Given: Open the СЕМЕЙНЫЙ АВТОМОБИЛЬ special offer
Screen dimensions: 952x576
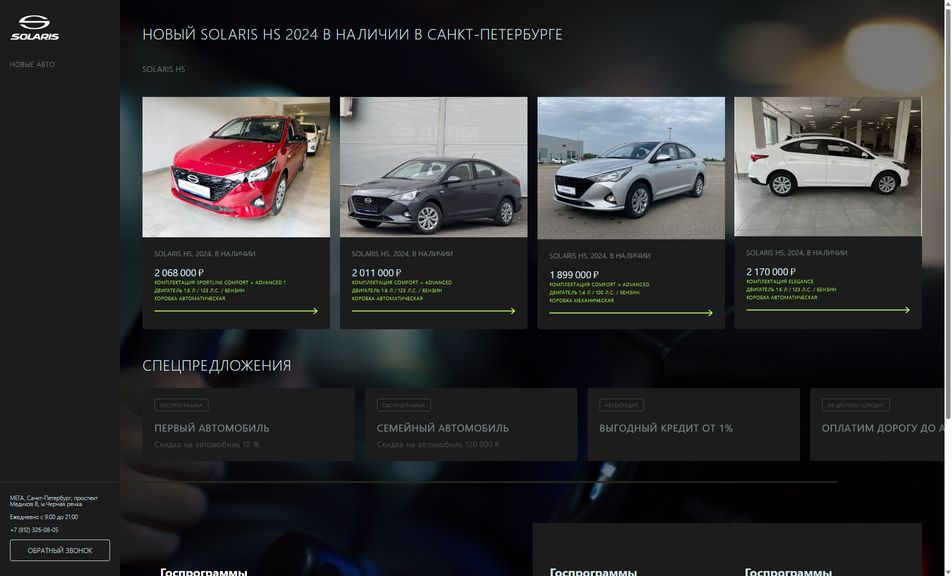Looking at the screenshot, I should point(471,424).
